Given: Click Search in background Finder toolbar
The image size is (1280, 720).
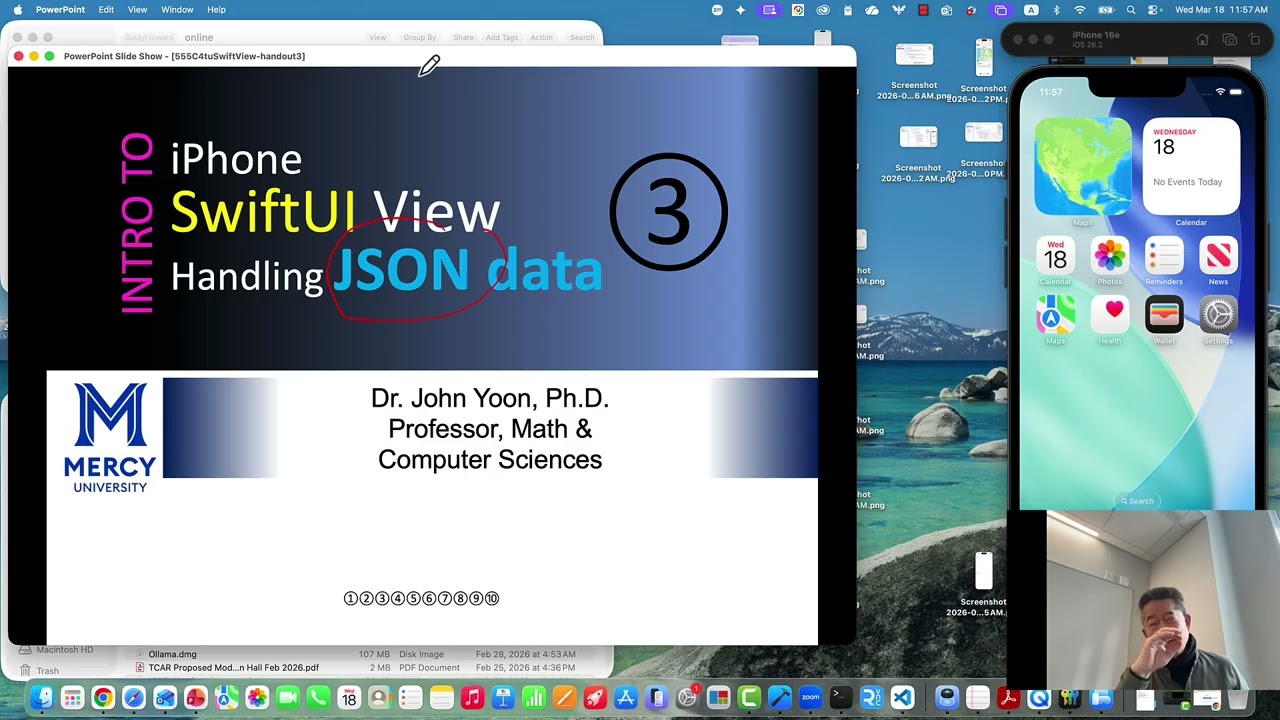Looking at the screenshot, I should pyautogui.click(x=582, y=38).
